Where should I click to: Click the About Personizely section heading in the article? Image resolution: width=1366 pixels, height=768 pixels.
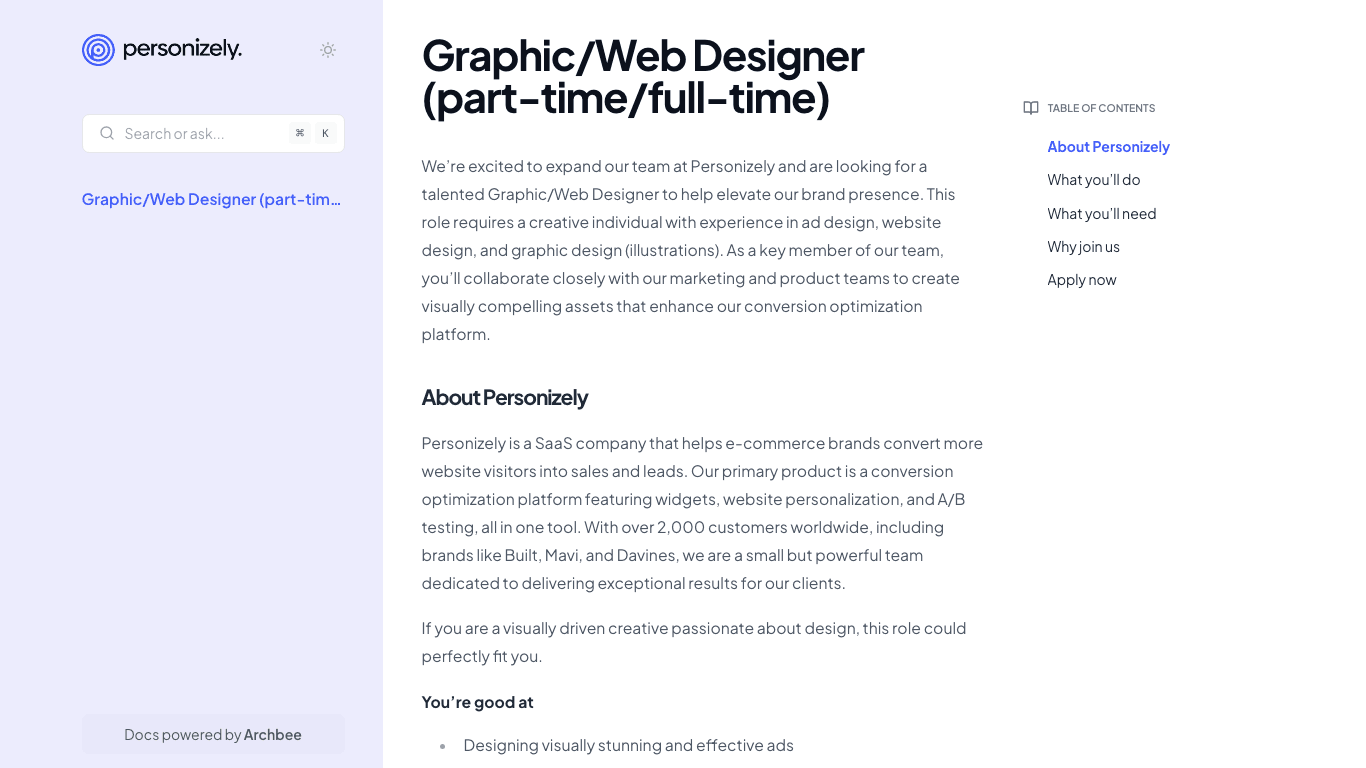tap(504, 397)
